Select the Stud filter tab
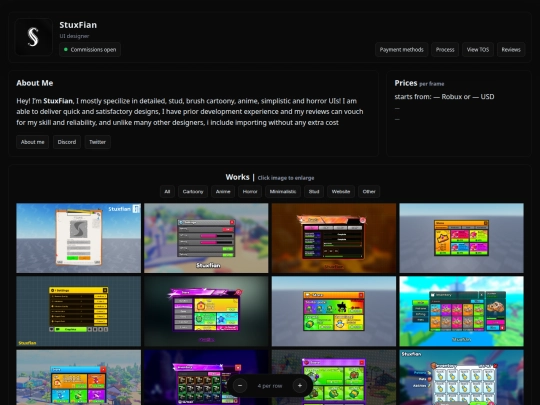540x405 pixels. click(x=314, y=191)
